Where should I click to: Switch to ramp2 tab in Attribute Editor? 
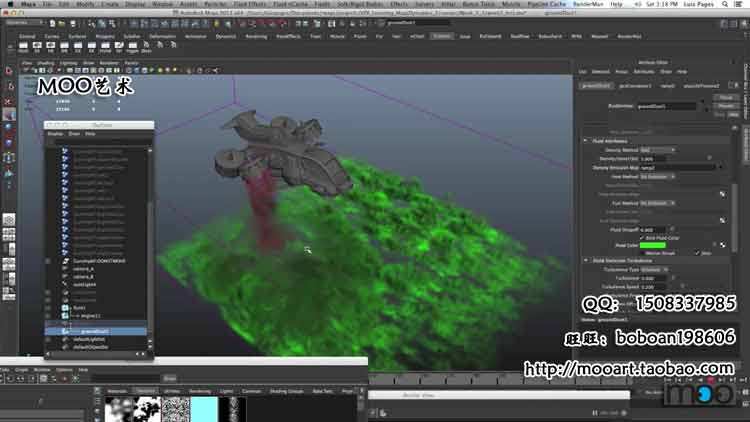coord(667,86)
